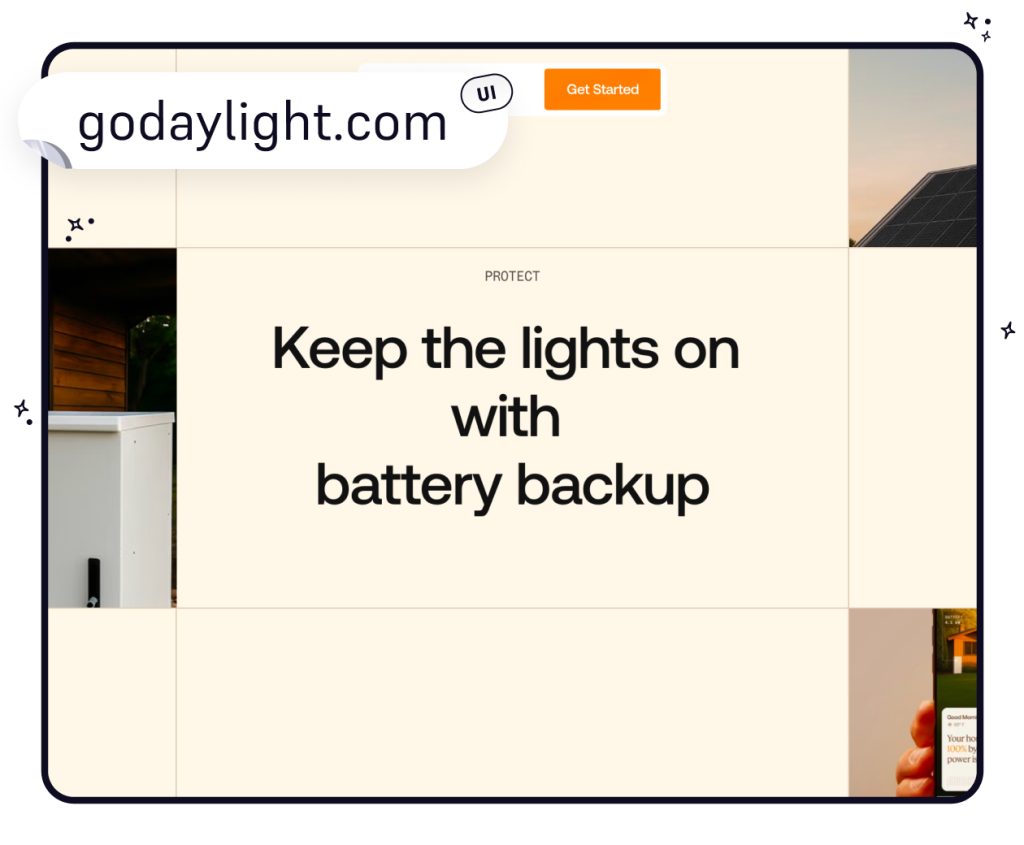The height and width of the screenshot is (845, 1024).
Task: Click the large sparkle icon at top-right corner
Action: (971, 20)
